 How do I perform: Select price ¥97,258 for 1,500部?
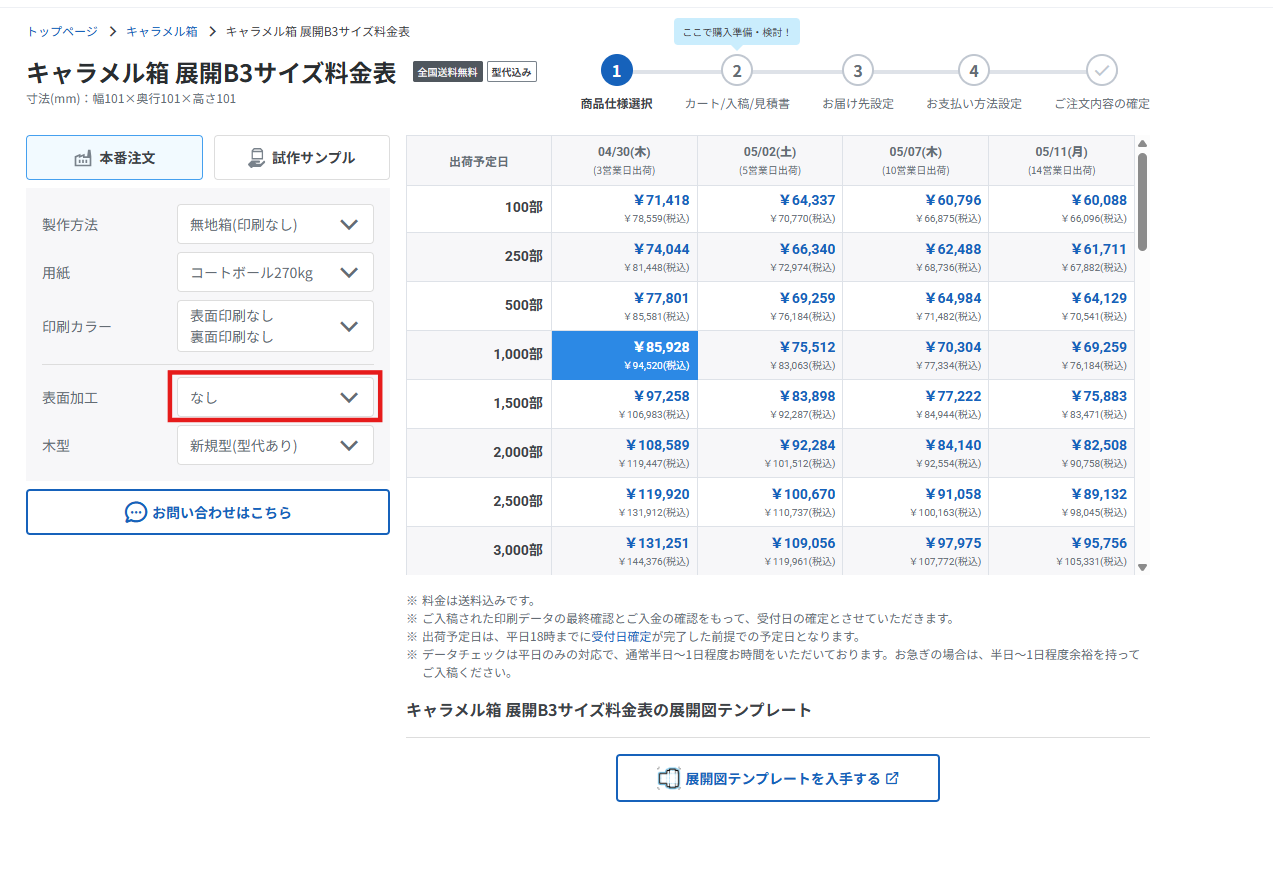pyautogui.click(x=624, y=405)
